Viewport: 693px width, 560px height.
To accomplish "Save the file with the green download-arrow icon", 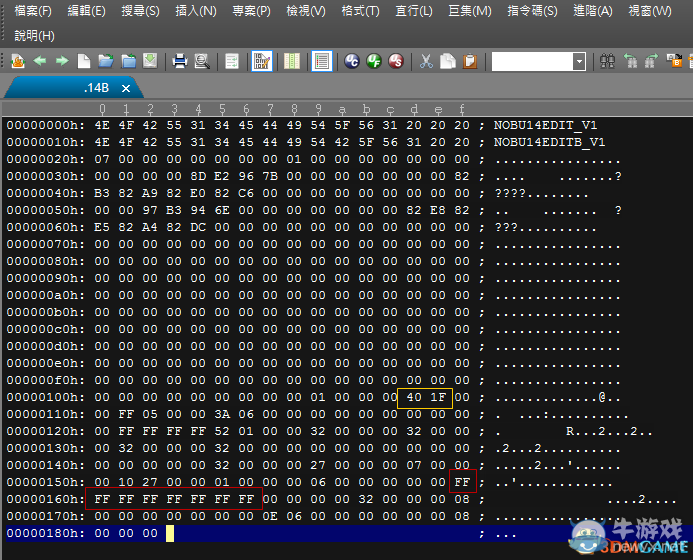I will (x=150, y=61).
